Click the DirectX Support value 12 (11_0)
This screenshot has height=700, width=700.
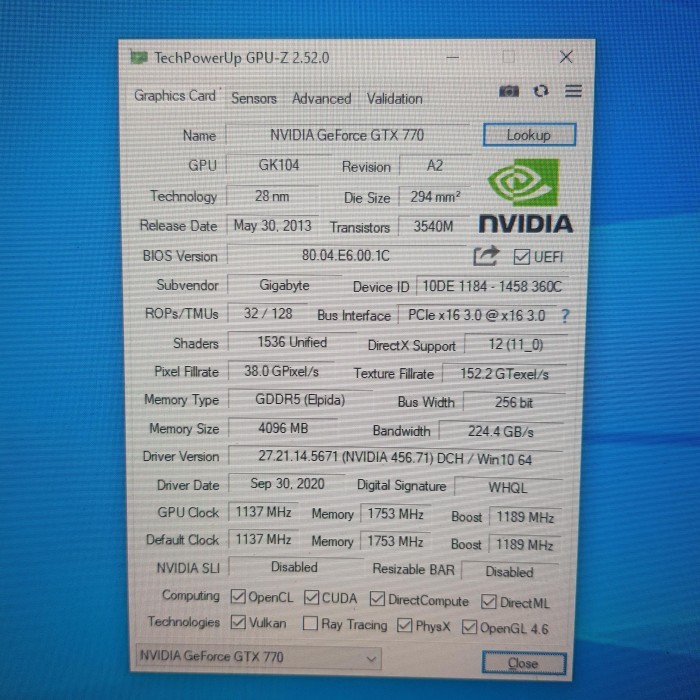pos(516,345)
